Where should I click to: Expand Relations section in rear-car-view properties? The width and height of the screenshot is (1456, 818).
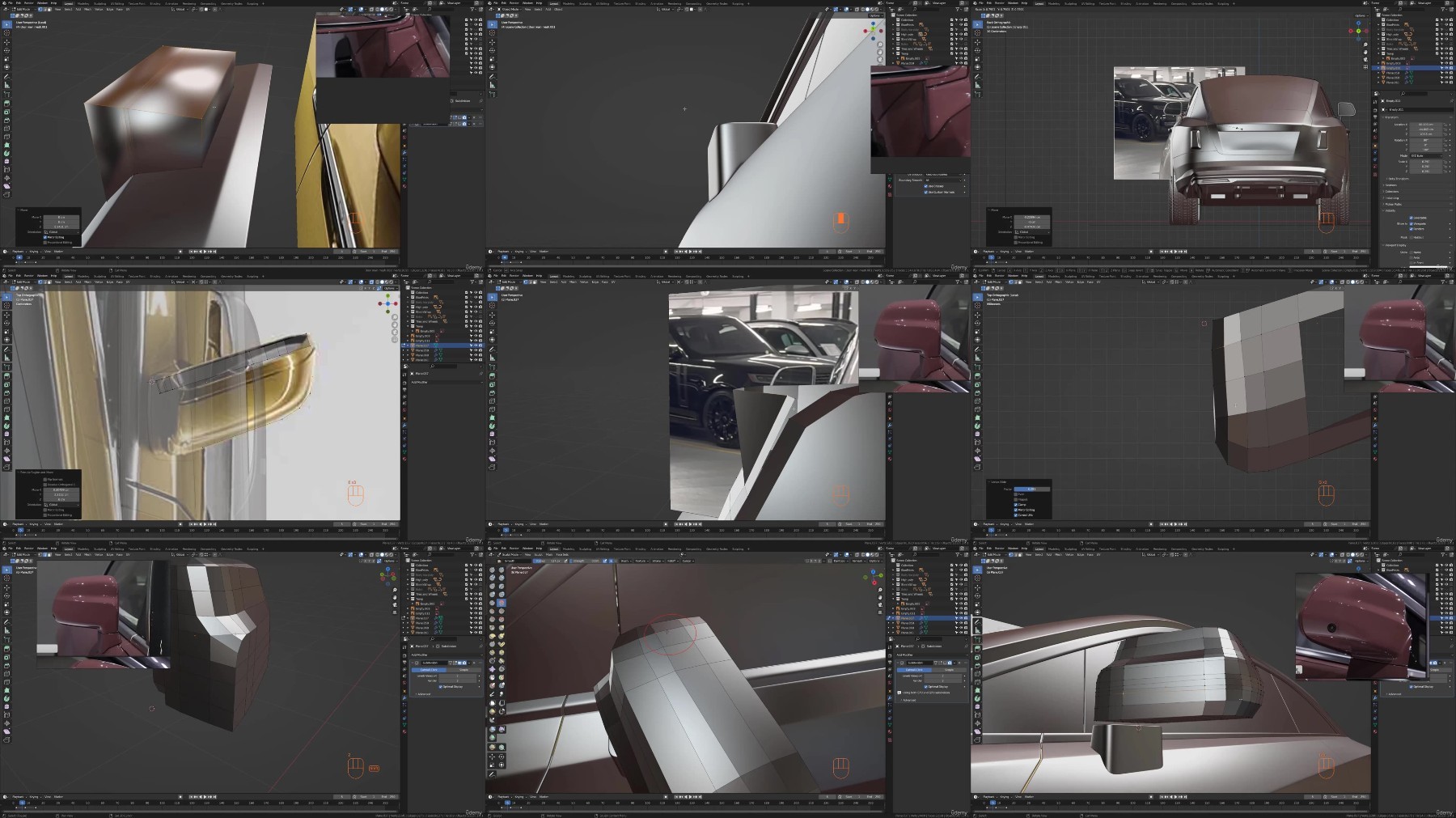pyautogui.click(x=1391, y=185)
